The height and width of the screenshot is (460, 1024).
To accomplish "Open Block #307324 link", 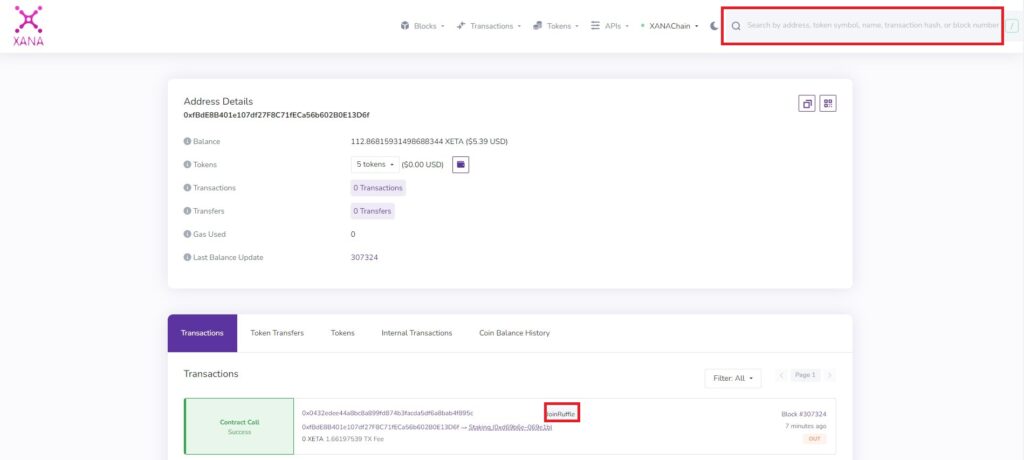I will pyautogui.click(x=804, y=414).
